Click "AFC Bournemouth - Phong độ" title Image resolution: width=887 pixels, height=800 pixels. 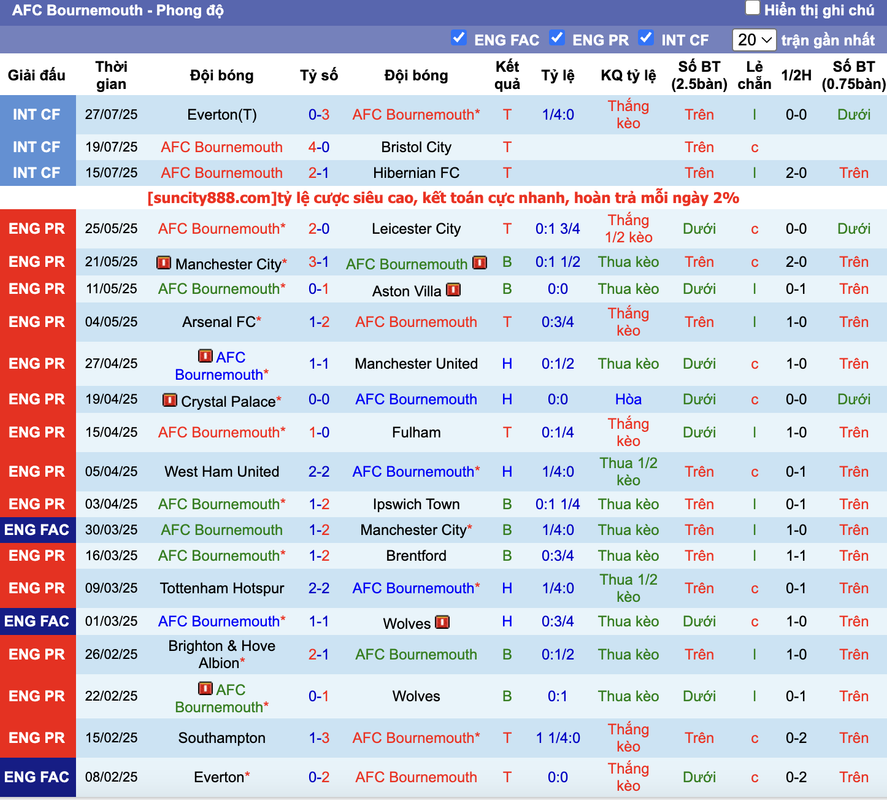point(118,10)
